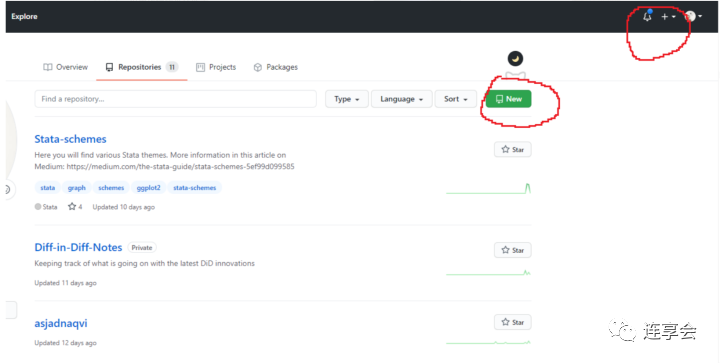
Task: Expand the Type filter dropdown
Action: [347, 99]
